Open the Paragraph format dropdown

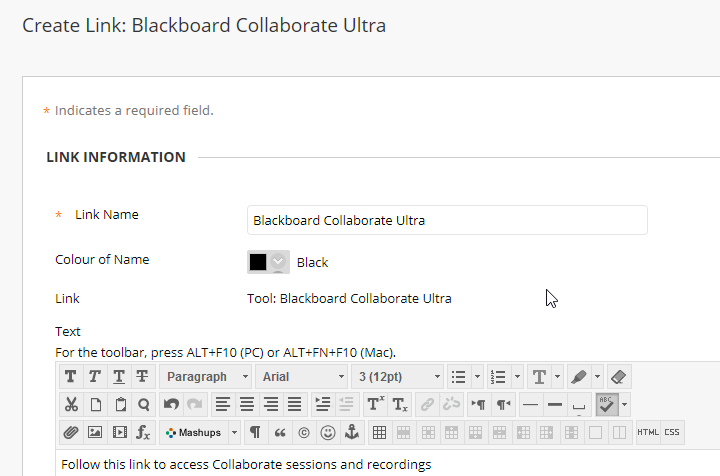pyautogui.click(x=207, y=377)
